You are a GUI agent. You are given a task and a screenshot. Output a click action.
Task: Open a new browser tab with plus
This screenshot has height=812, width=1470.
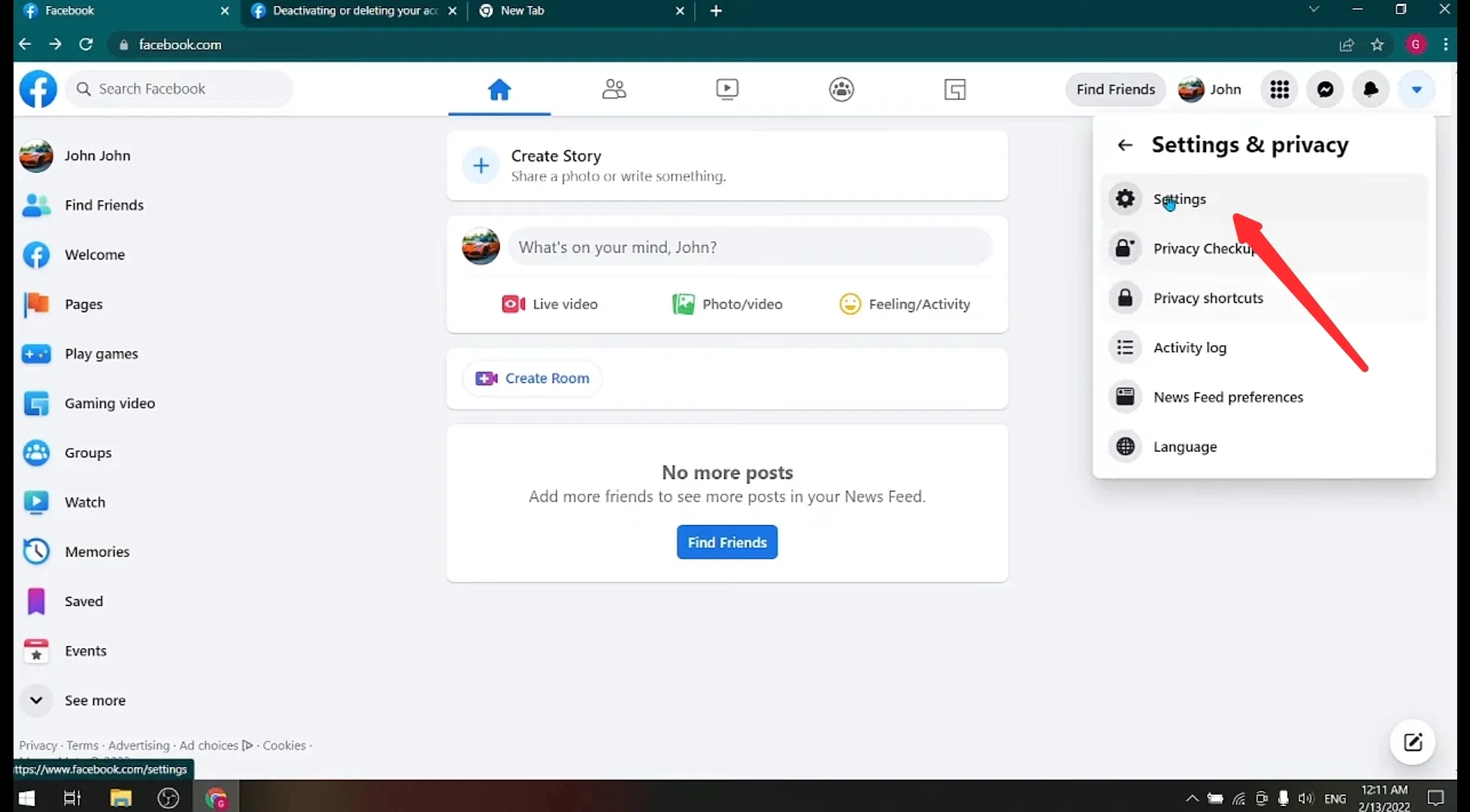coord(716,11)
